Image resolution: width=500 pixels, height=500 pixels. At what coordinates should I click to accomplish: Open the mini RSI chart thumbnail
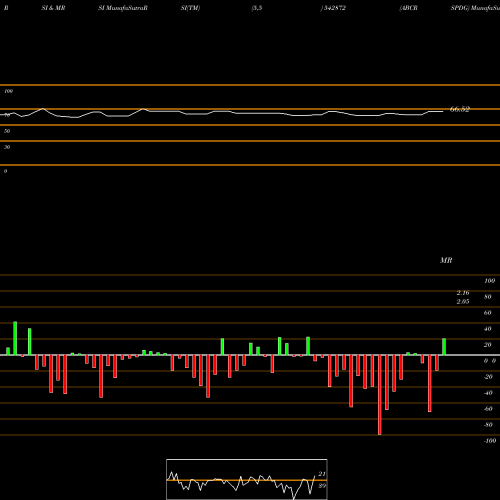click(247, 479)
